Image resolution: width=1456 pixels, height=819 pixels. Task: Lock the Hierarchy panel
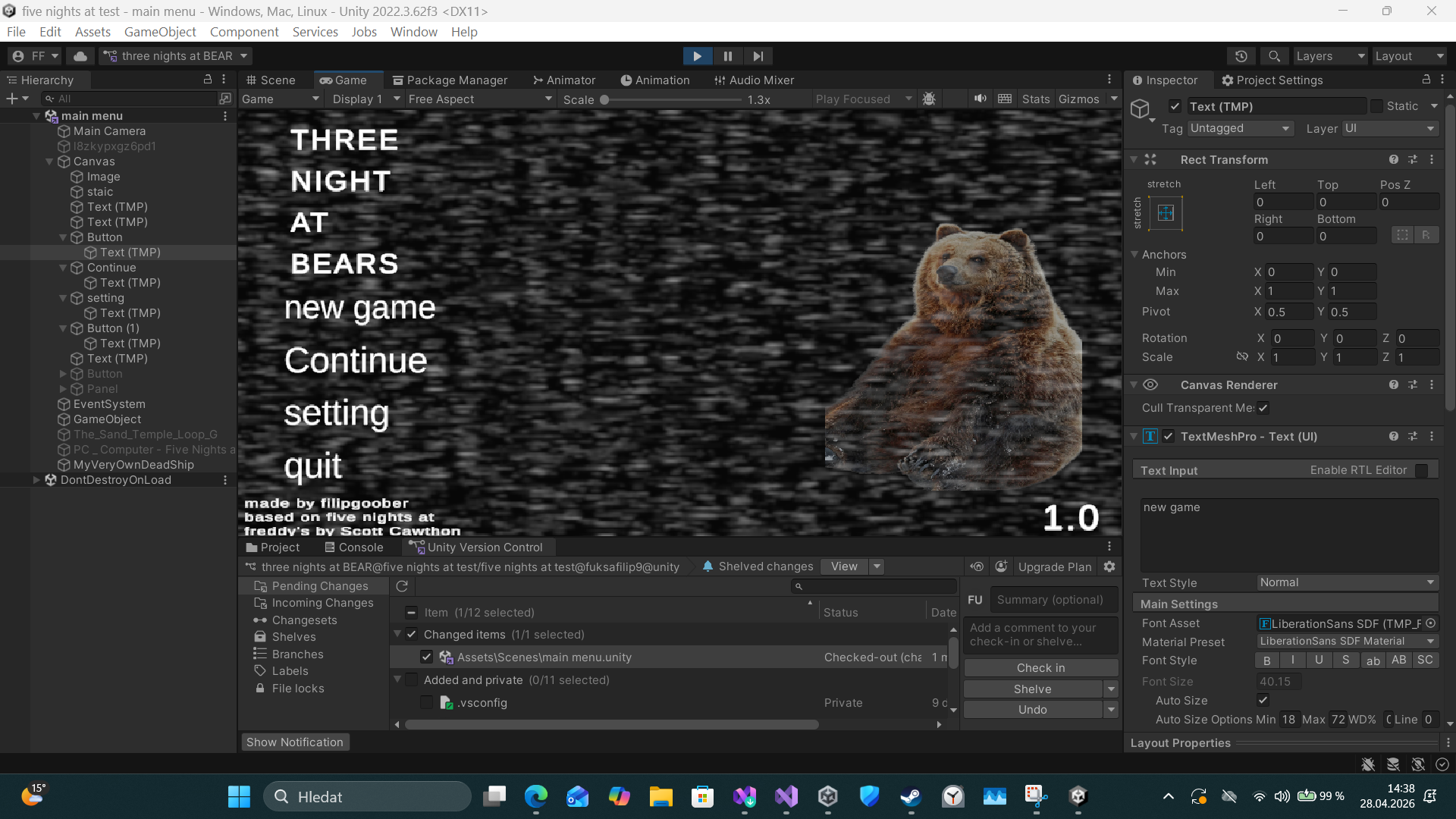coord(207,80)
